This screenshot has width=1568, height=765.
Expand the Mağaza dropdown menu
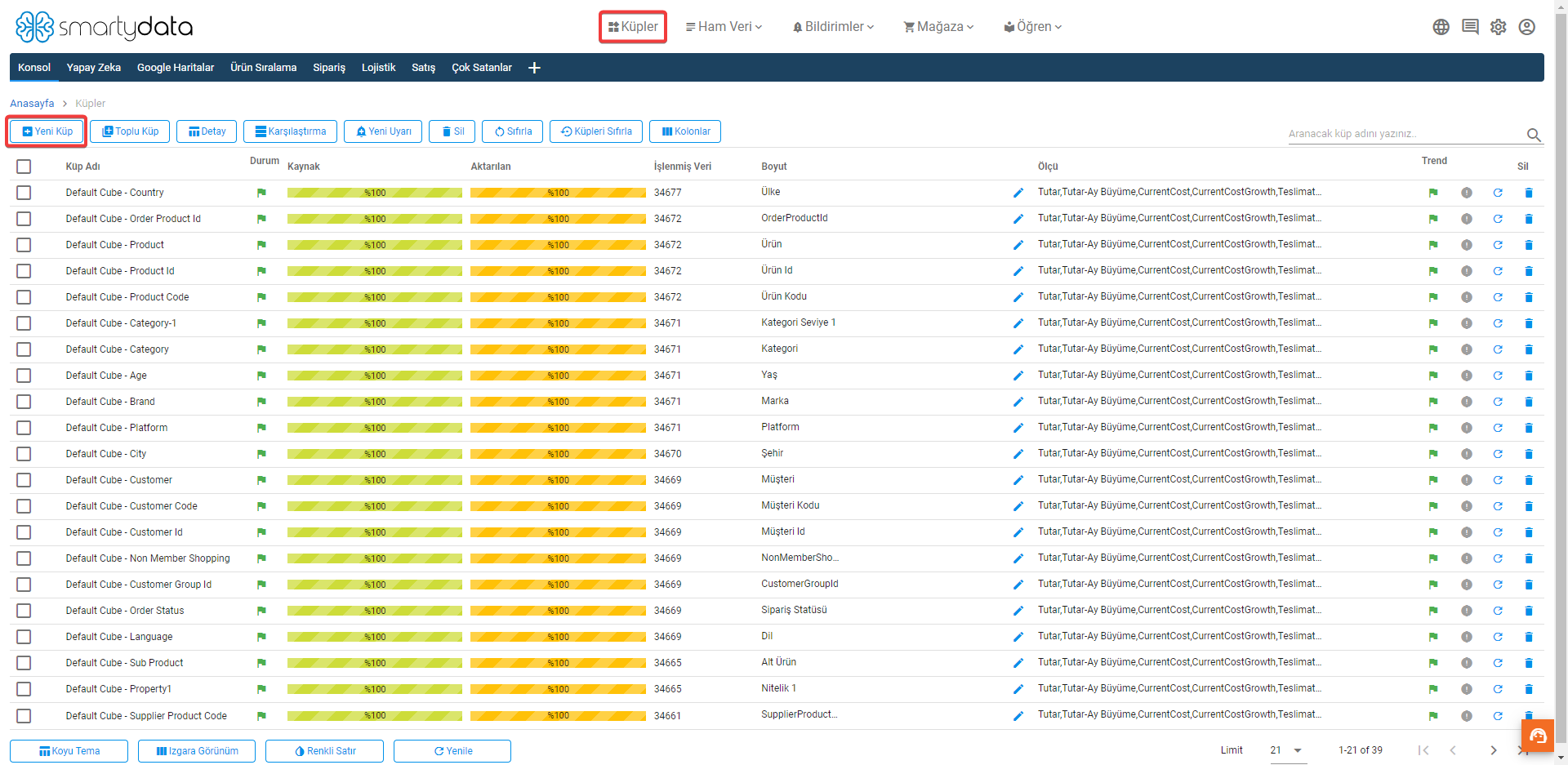938,27
